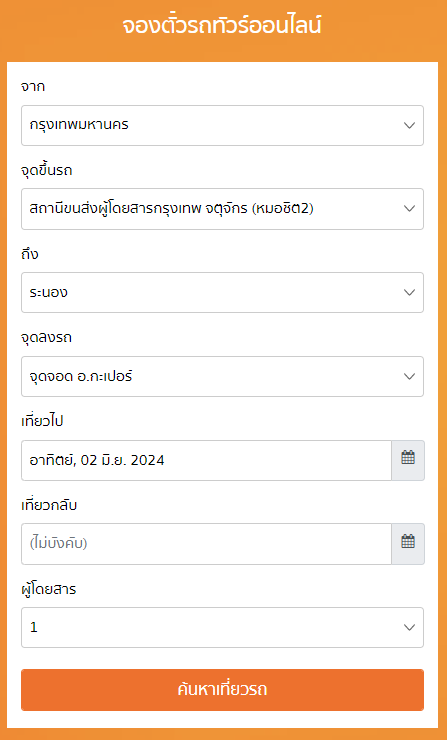The image size is (447, 740).
Task: Open the จุดขึ้นรถ boarding point dropdown
Action: [222, 209]
